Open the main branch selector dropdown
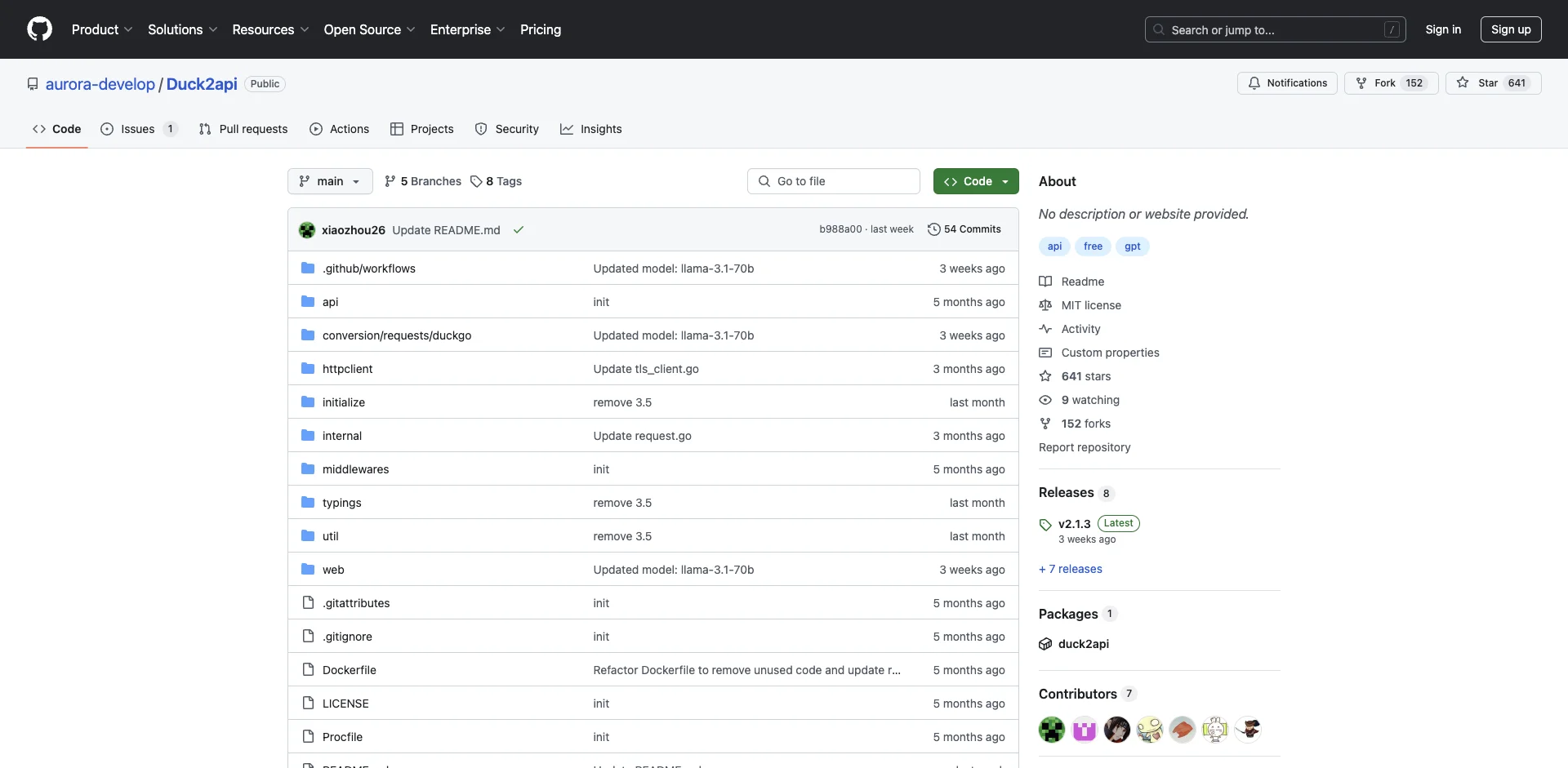The height and width of the screenshot is (768, 1568). (330, 181)
